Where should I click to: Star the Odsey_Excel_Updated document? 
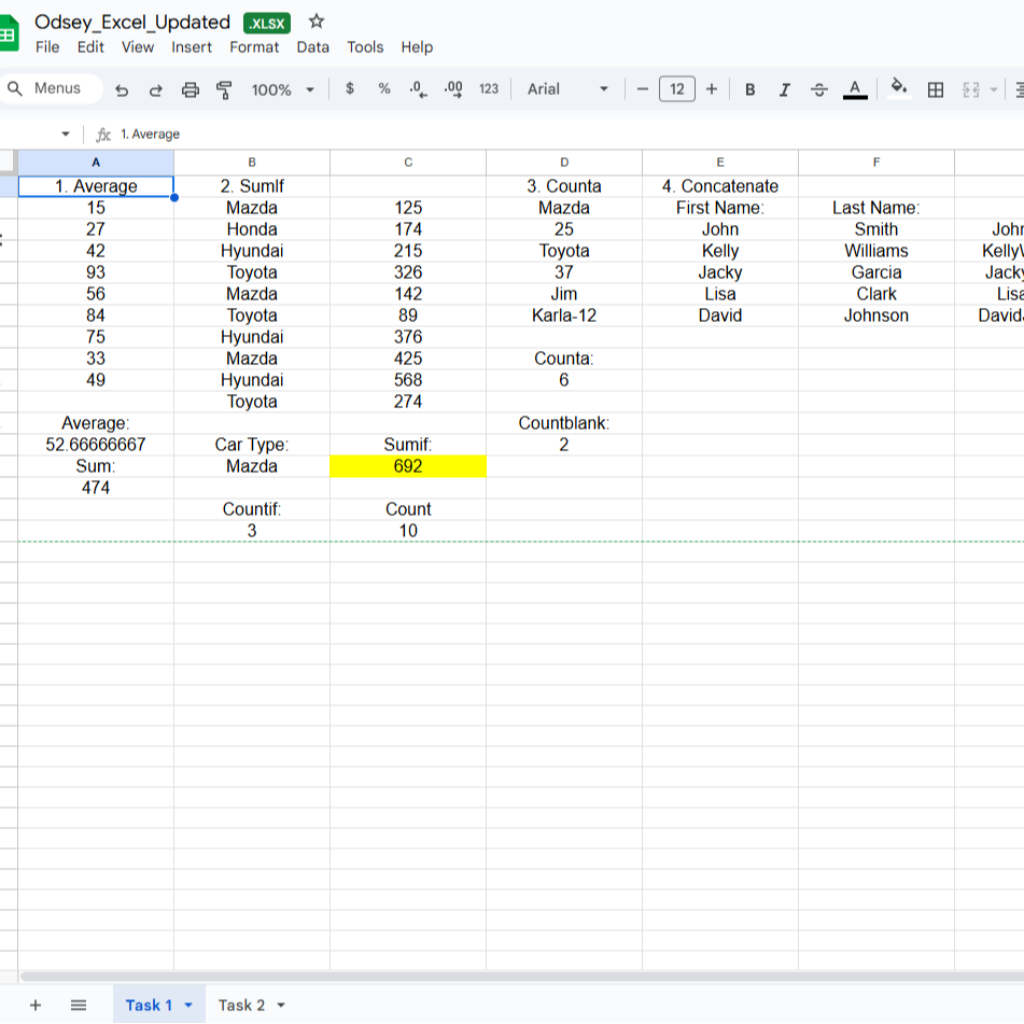(316, 21)
